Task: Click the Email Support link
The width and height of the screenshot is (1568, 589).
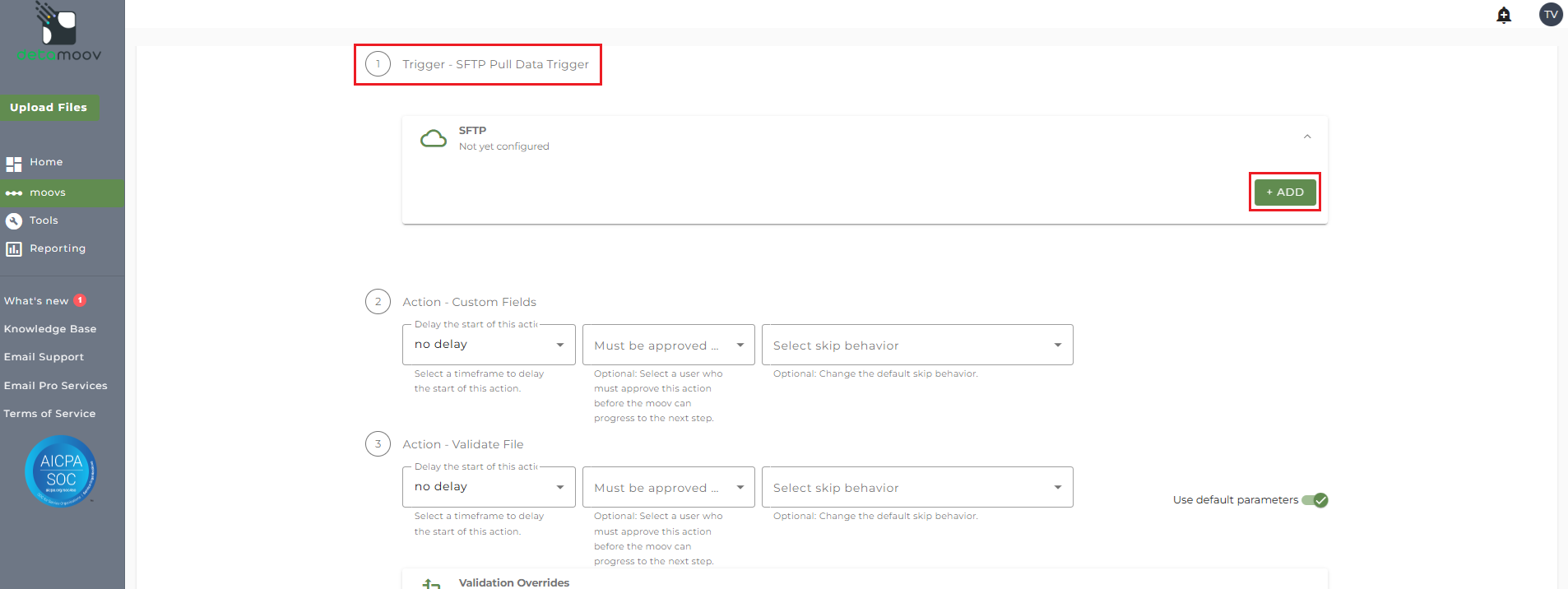Action: 44,357
